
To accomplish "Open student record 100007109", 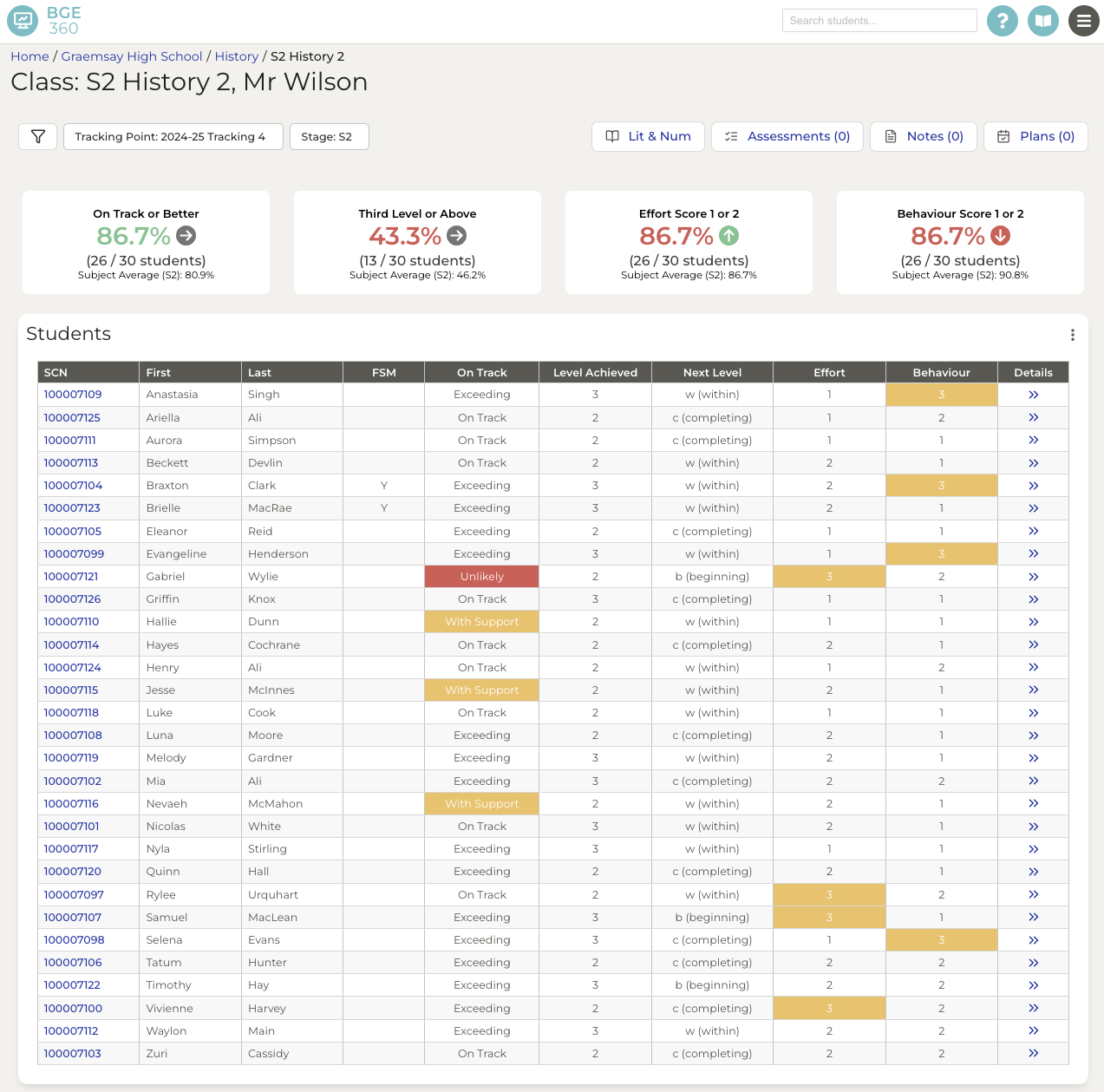I will [x=72, y=395].
